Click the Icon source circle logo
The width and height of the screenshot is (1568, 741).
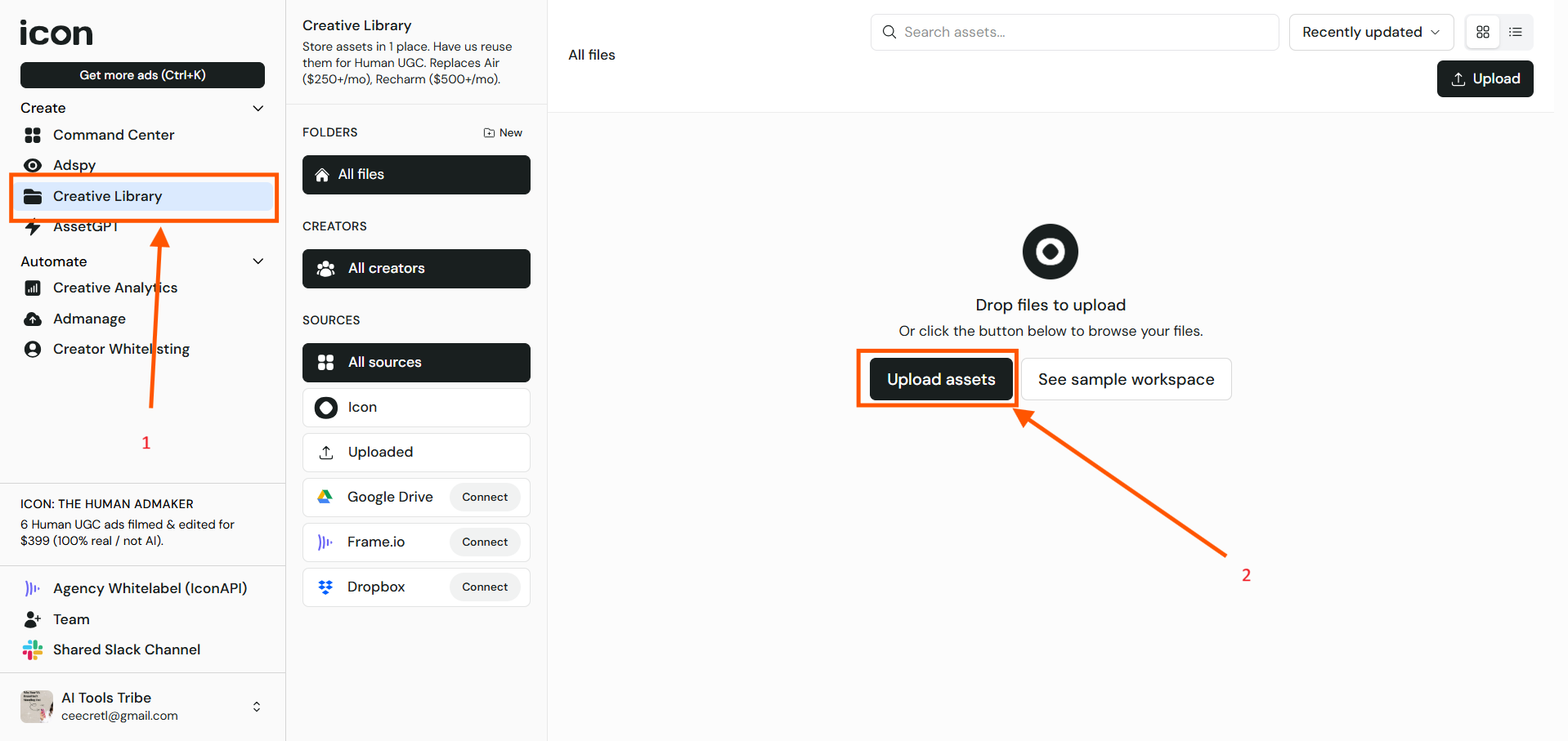326,408
